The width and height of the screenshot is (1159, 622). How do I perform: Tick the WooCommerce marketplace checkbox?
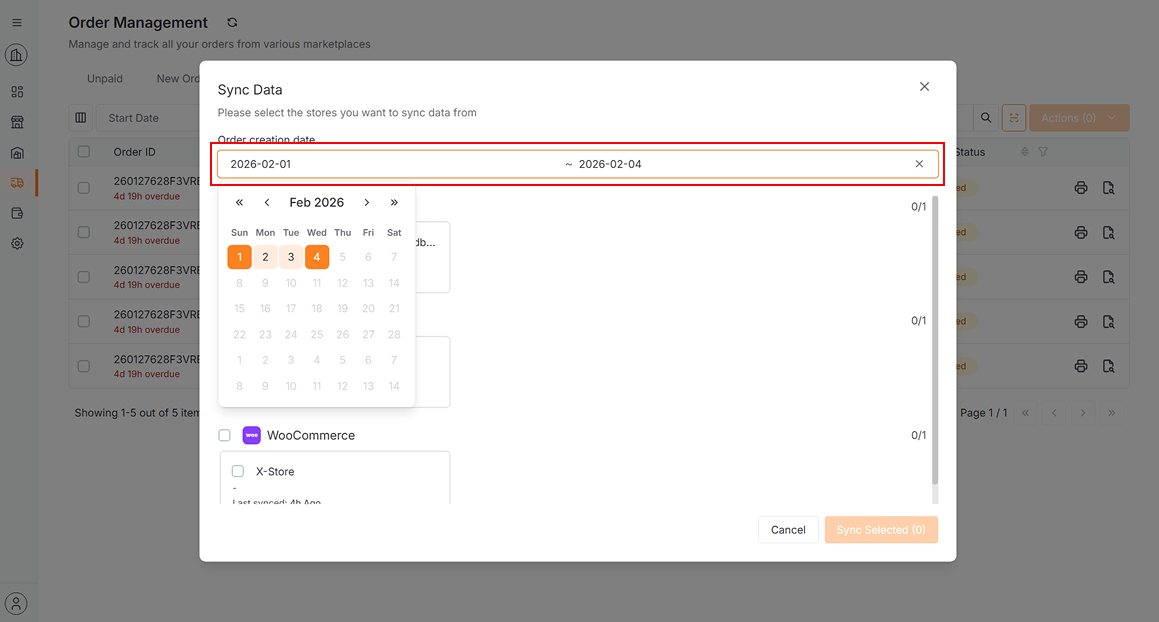click(x=224, y=434)
